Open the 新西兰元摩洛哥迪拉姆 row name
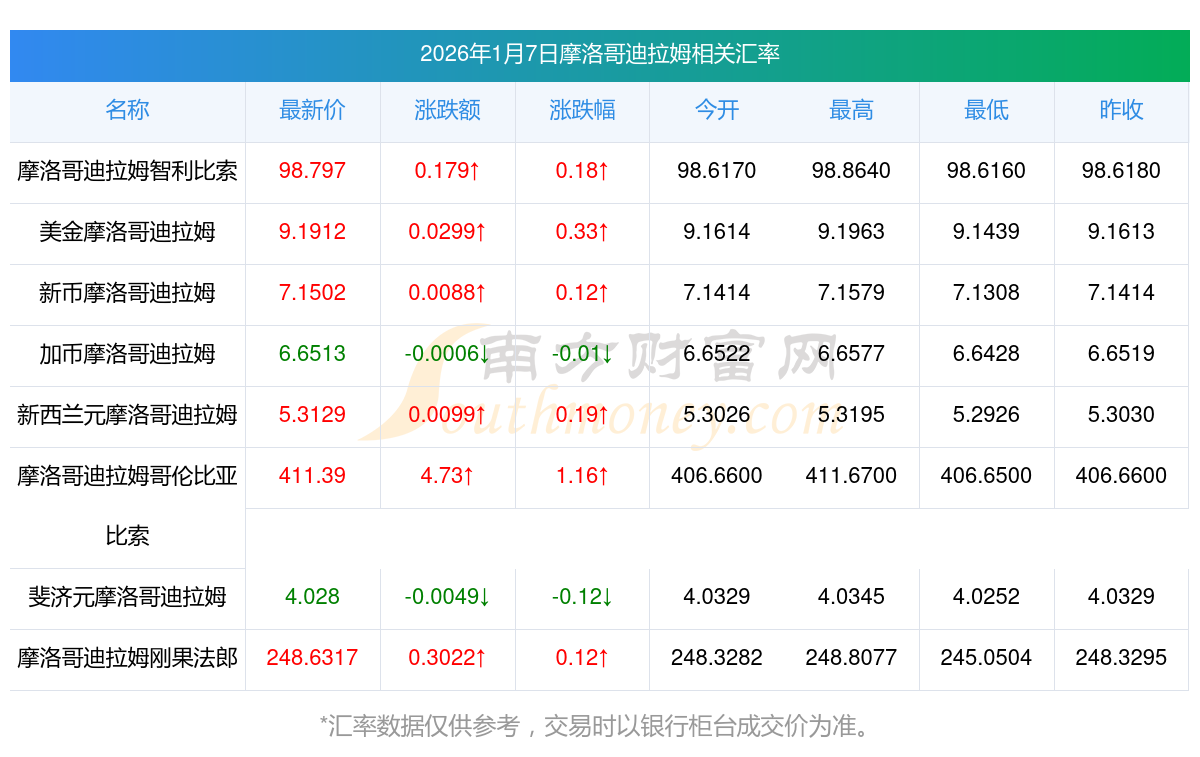Screen dimensions: 1200x757 tap(127, 415)
